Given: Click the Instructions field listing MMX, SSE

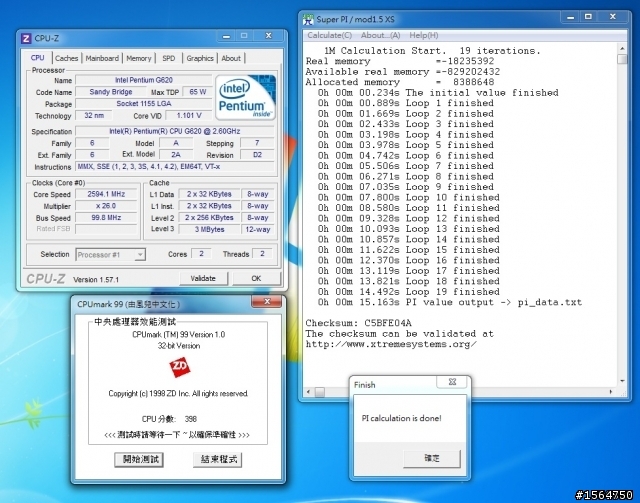Looking at the screenshot, I should (175, 167).
